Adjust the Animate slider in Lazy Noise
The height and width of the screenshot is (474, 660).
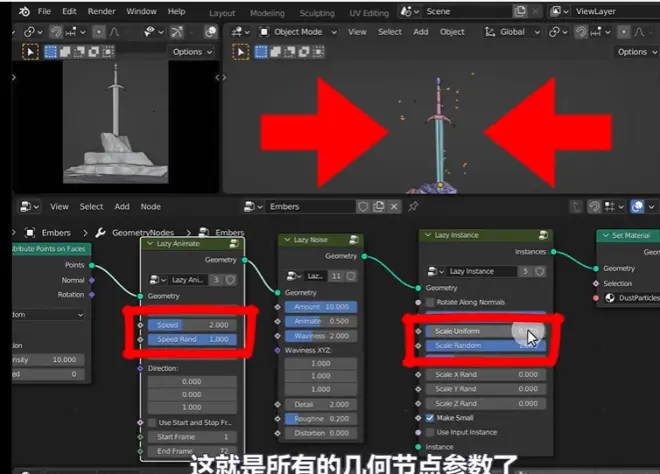point(321,321)
